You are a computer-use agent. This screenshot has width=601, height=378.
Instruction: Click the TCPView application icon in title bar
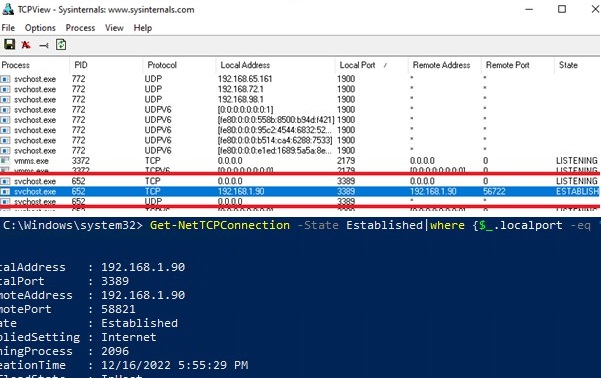(x=8, y=9)
